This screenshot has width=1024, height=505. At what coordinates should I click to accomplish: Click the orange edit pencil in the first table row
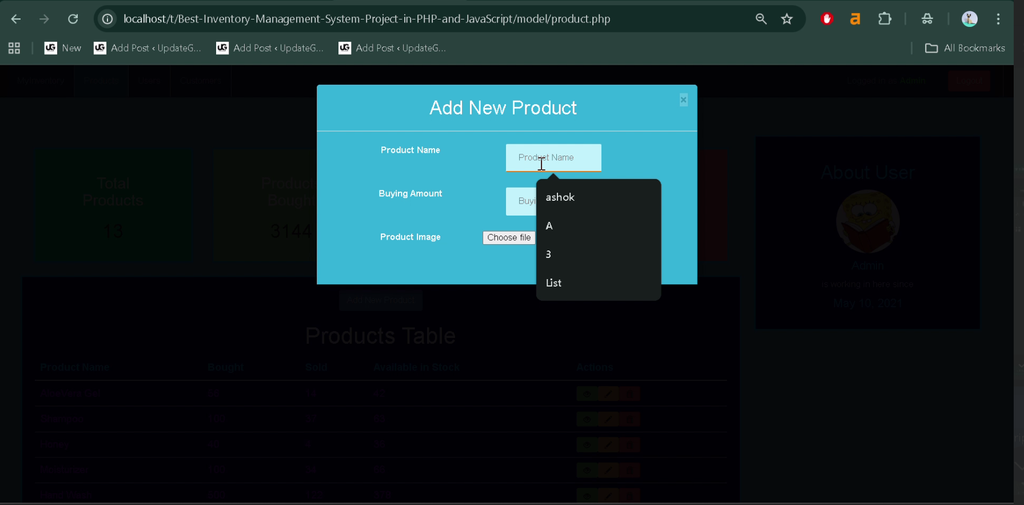(x=608, y=394)
